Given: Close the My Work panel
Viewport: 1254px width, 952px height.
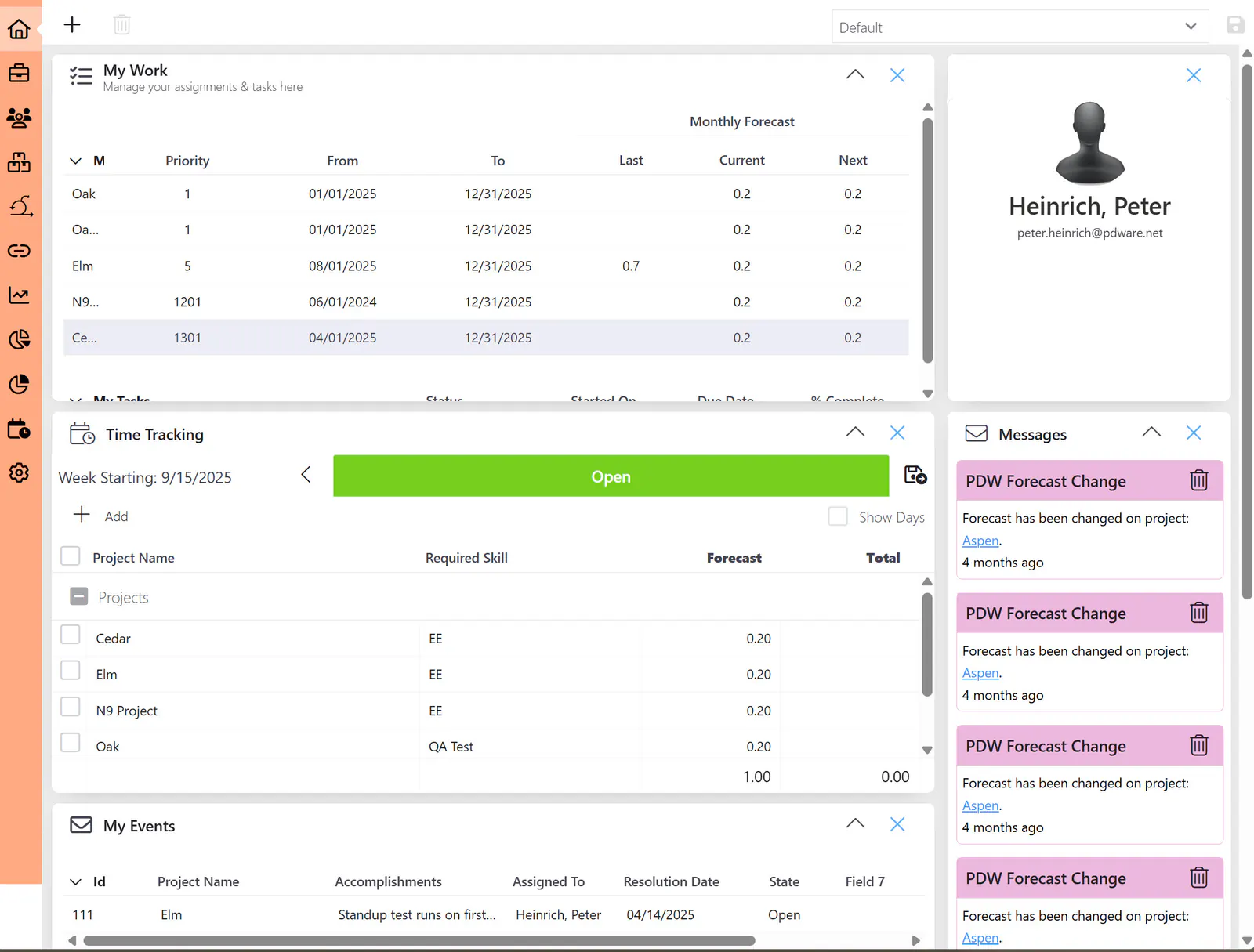Looking at the screenshot, I should click(897, 75).
